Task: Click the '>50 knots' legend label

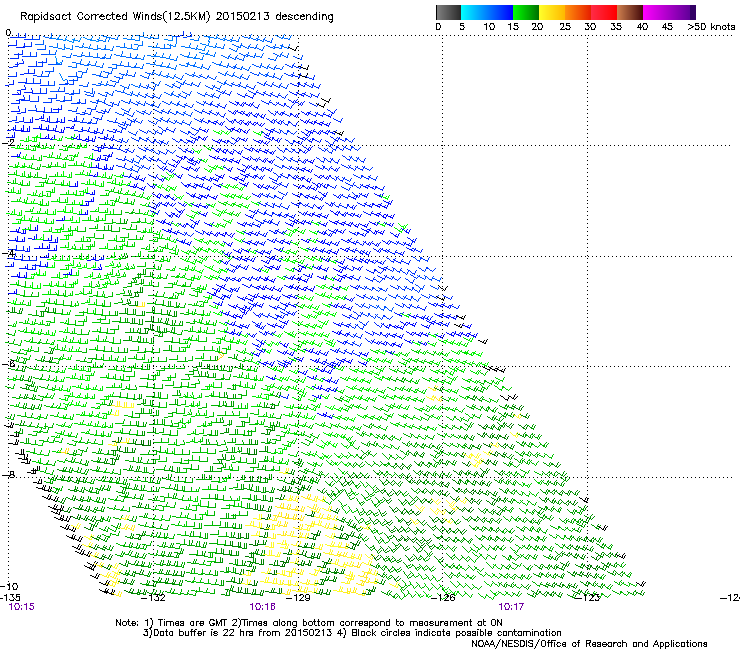Action: tap(711, 27)
